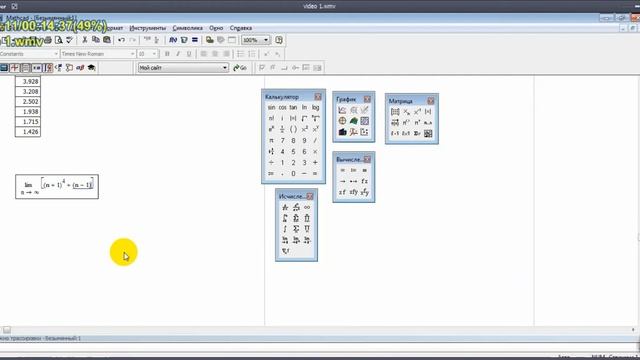Insert two-sided limit from Исчисление palette
The image size is (640, 360).
(285, 240)
